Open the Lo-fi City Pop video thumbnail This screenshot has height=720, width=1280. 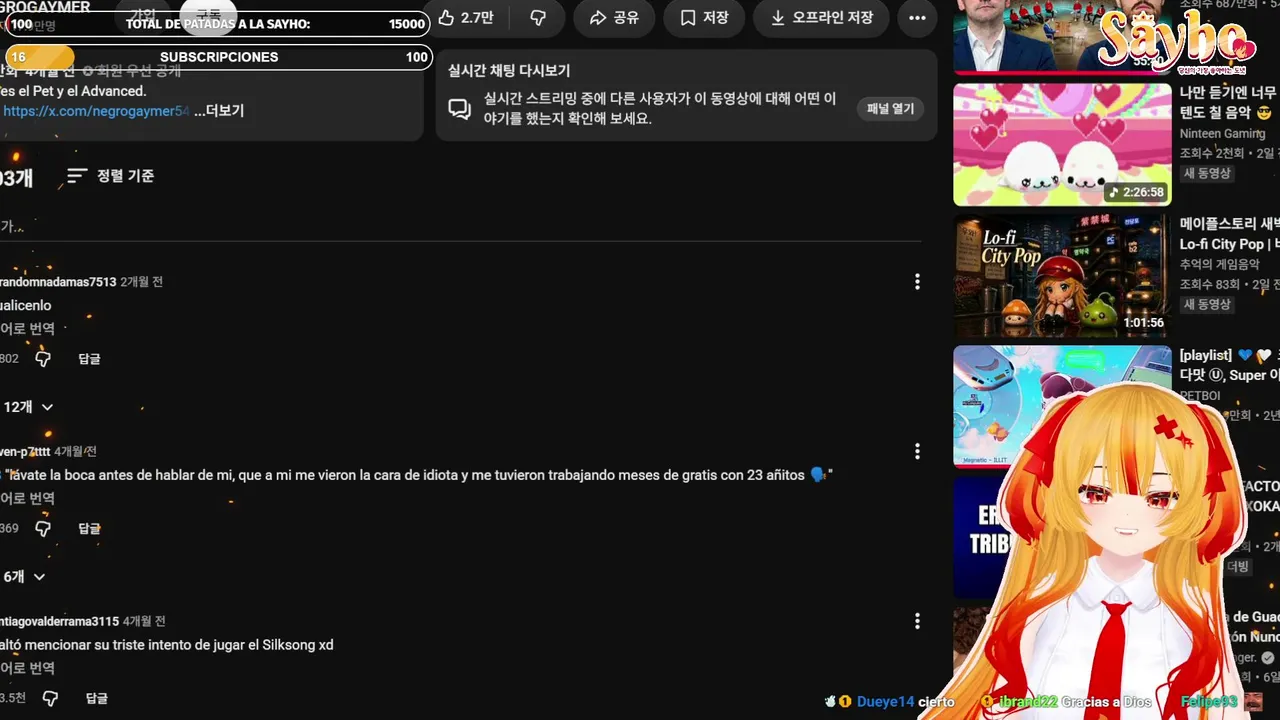(1062, 275)
